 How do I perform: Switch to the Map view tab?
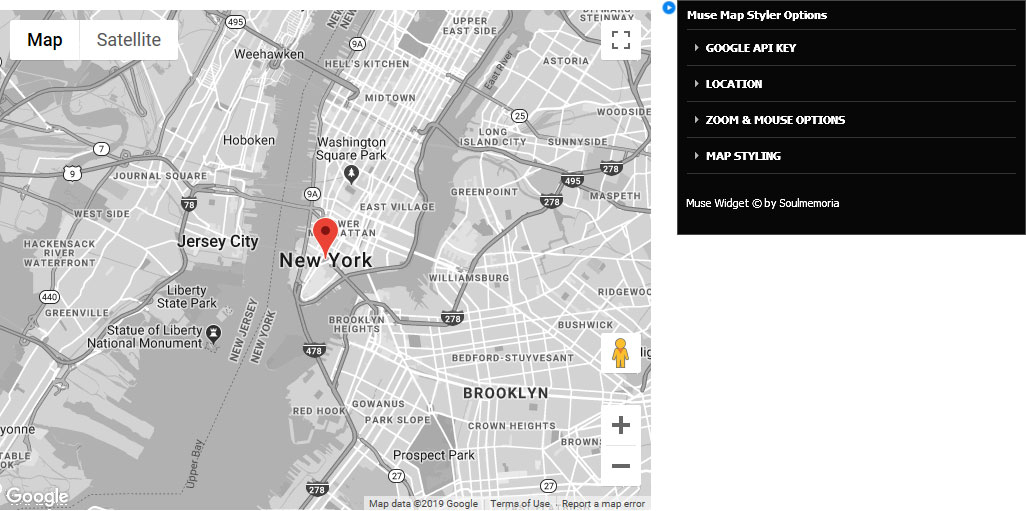pos(44,40)
